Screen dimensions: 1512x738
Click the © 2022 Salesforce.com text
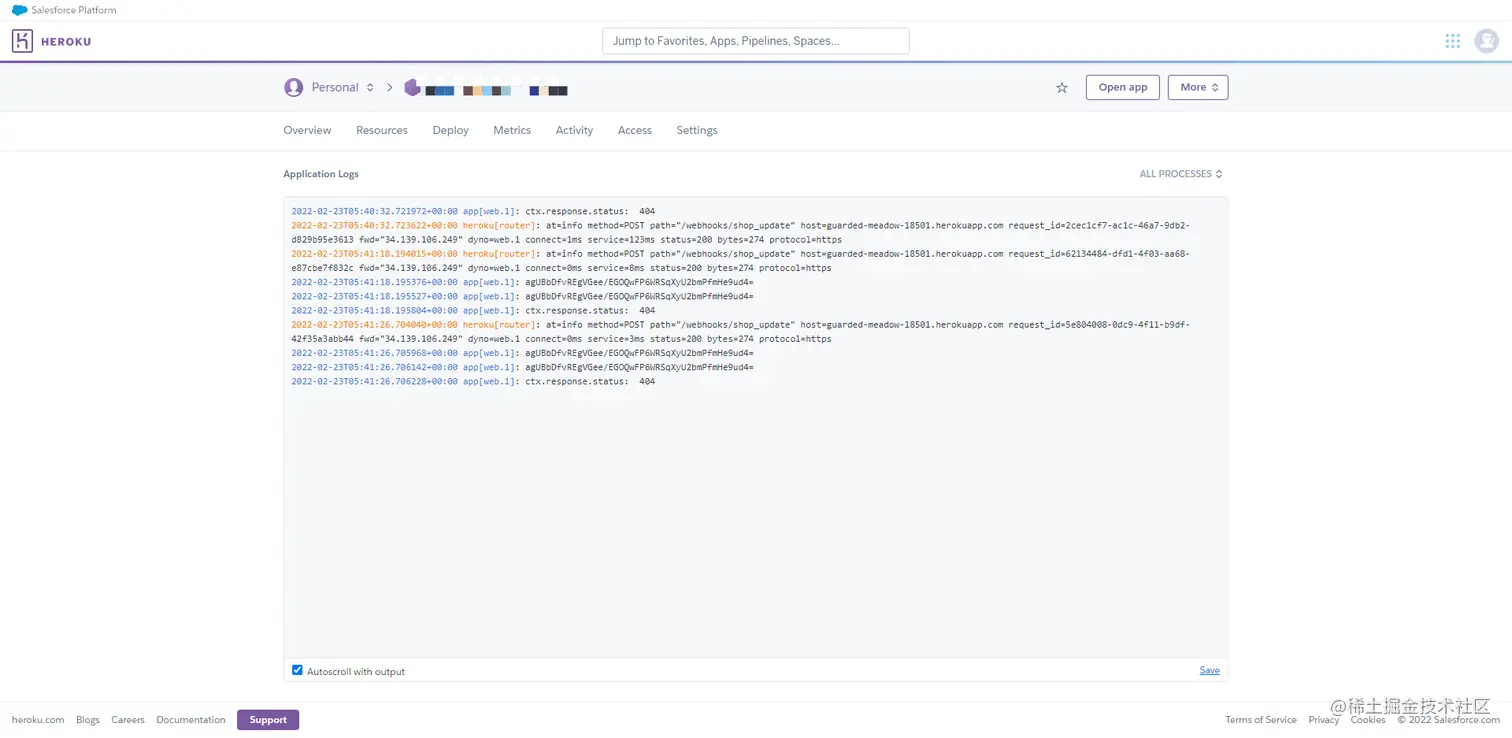1449,720
